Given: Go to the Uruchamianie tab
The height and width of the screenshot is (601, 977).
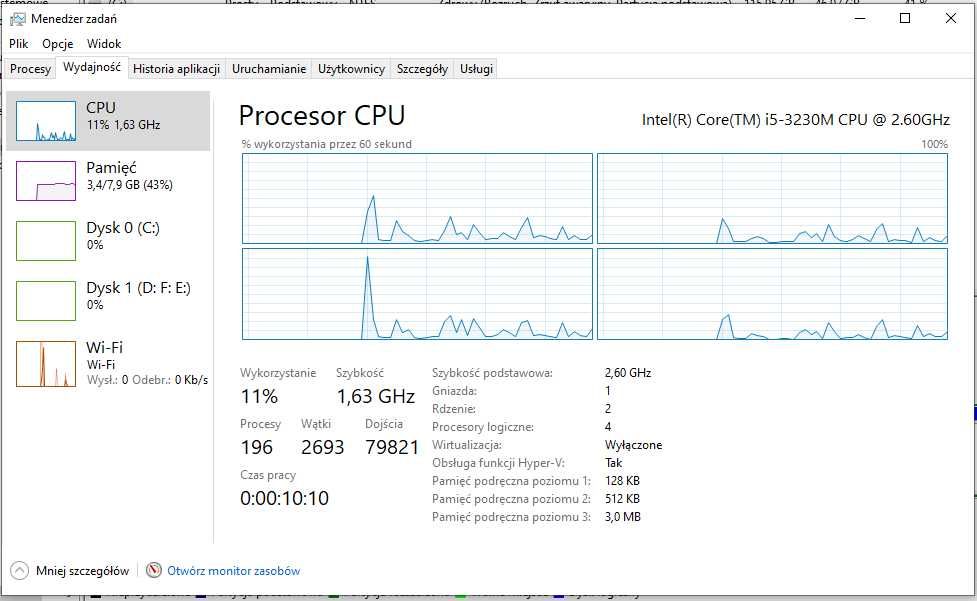Looking at the screenshot, I should coord(269,69).
